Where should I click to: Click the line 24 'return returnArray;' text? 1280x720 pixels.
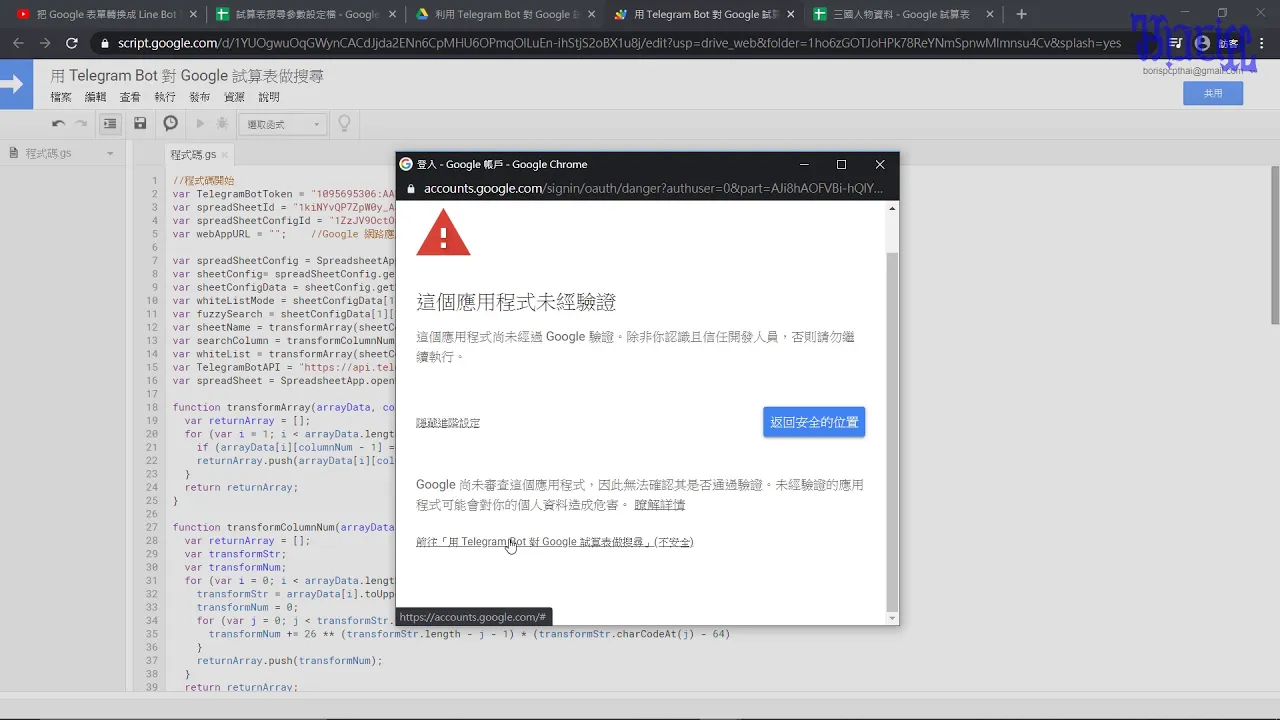[241, 487]
